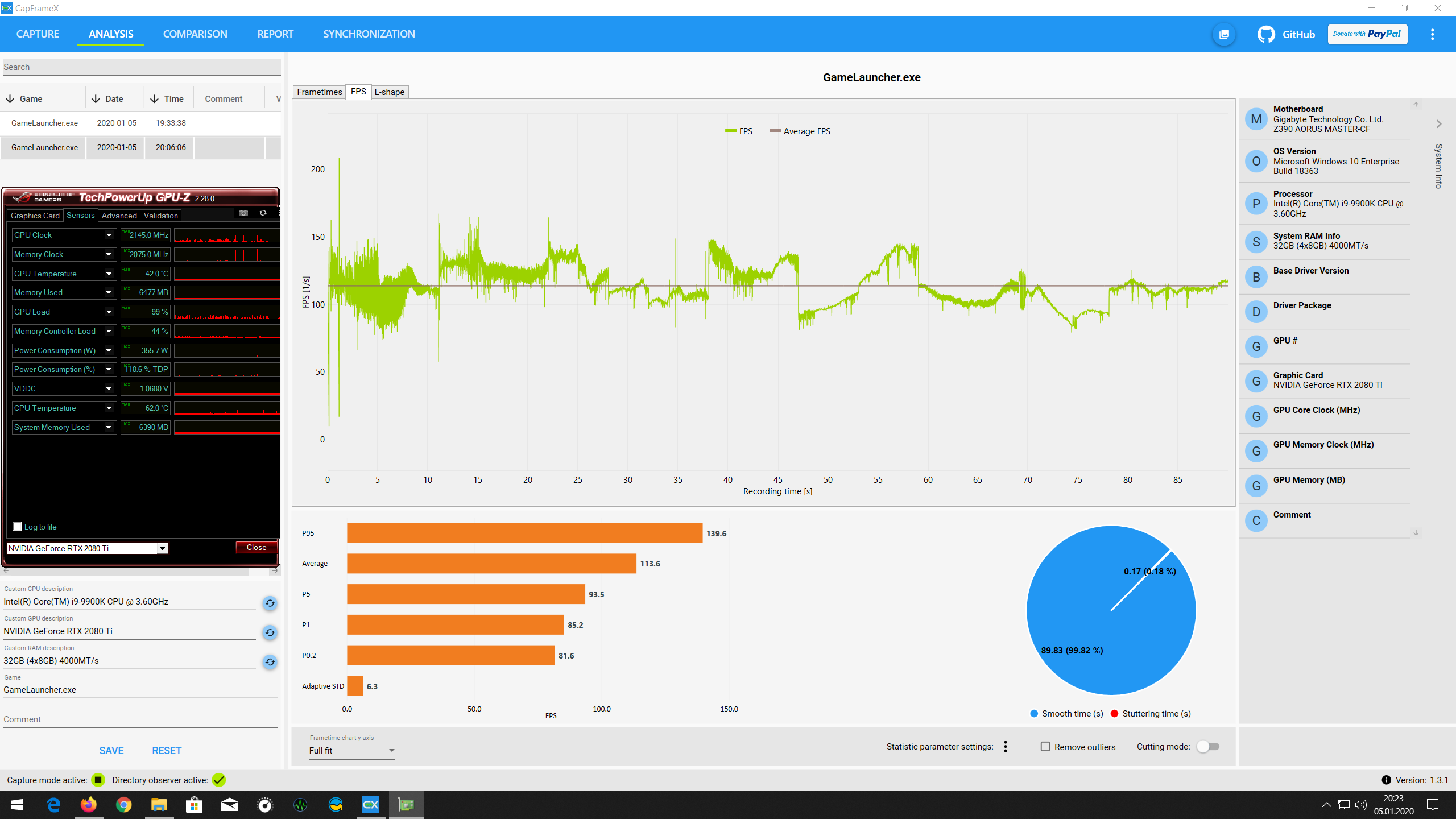Image resolution: width=1456 pixels, height=819 pixels.
Task: Enable Remove outliers checkbox
Action: 1045,747
